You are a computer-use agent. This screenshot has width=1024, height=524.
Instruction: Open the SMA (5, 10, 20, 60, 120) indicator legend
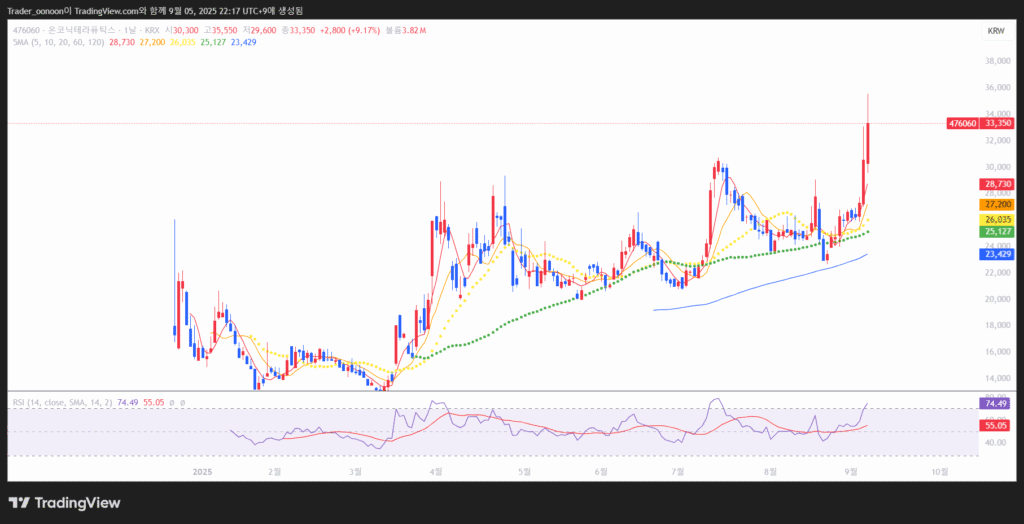pos(58,43)
